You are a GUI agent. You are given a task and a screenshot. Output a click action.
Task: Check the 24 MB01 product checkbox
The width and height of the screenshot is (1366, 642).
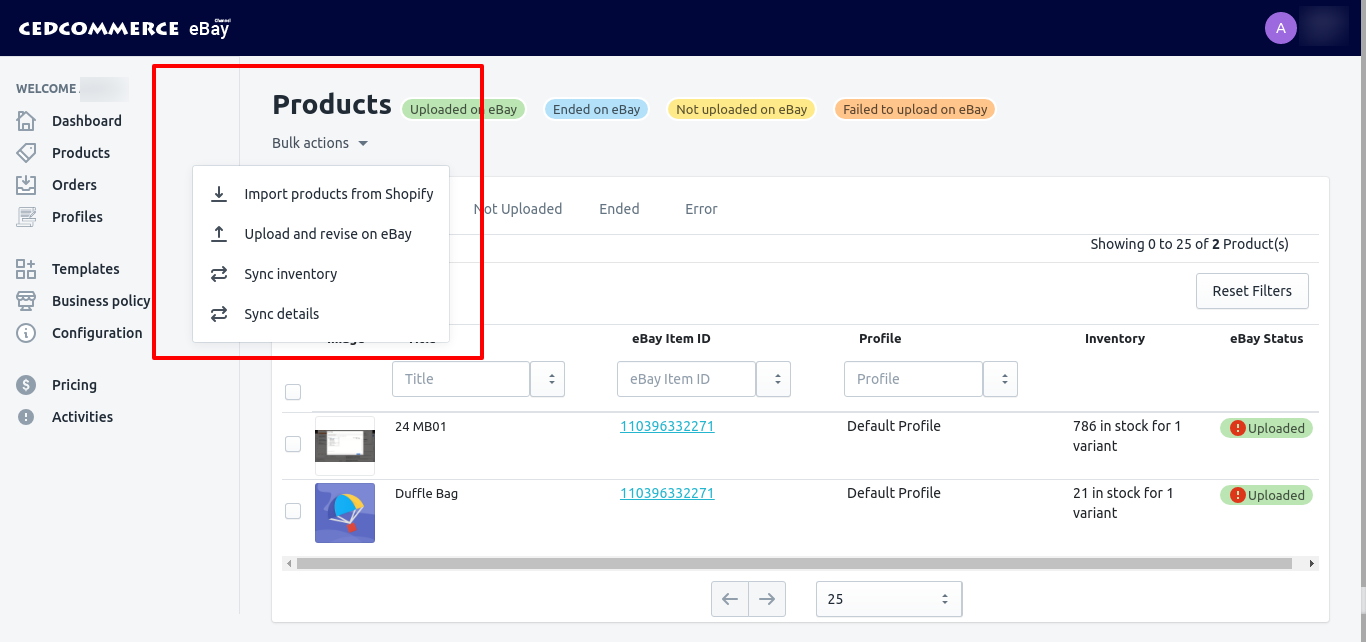click(293, 444)
